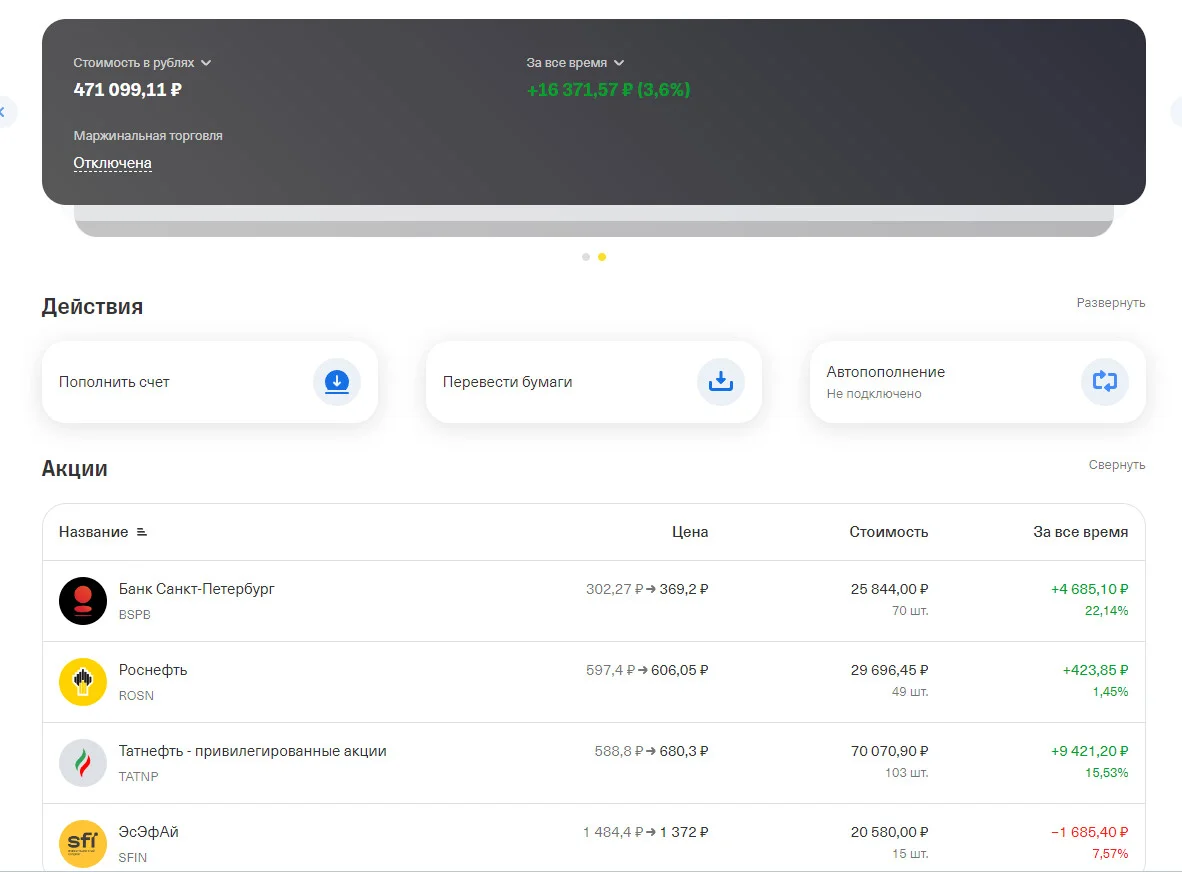Click Банк Санкт-Петербург profit +4 685,10 ₽

coord(1089,589)
